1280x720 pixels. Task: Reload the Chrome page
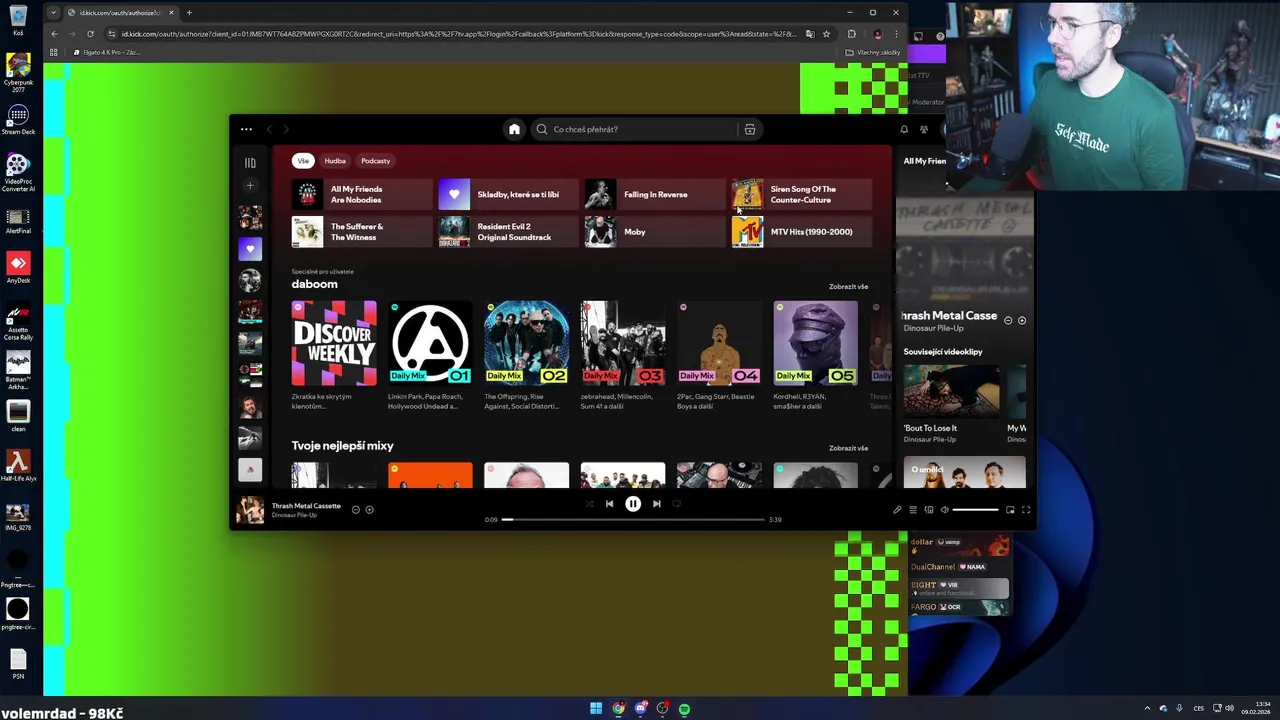90,34
